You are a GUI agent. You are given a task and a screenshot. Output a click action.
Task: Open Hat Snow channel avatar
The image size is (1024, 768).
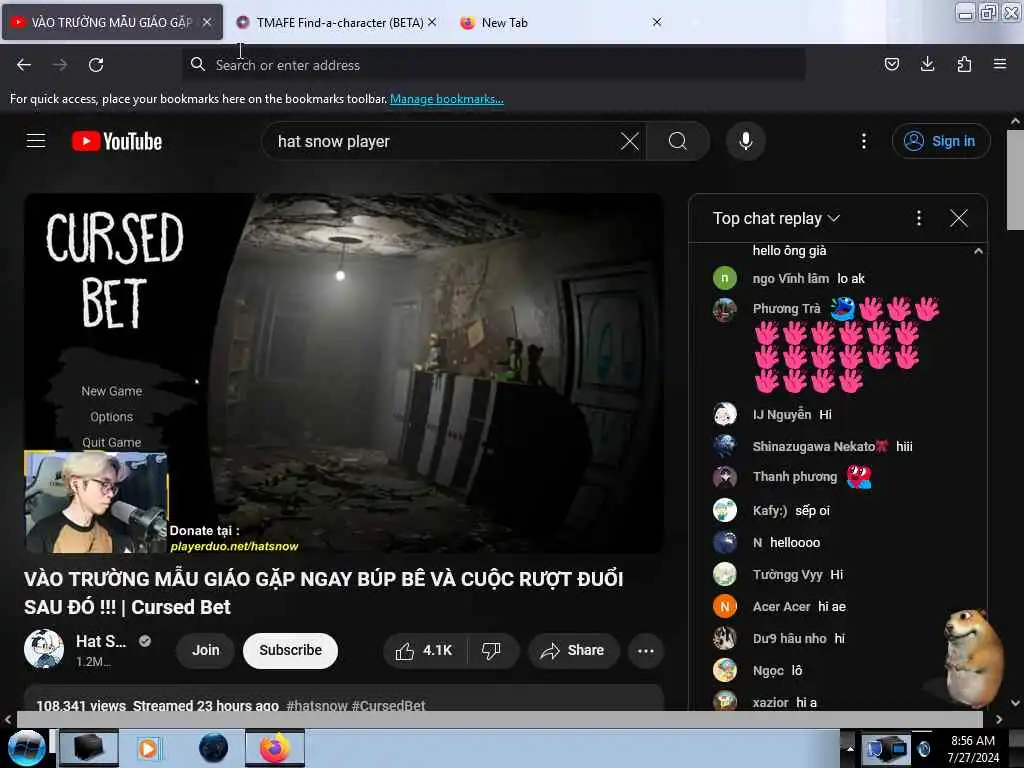point(44,649)
